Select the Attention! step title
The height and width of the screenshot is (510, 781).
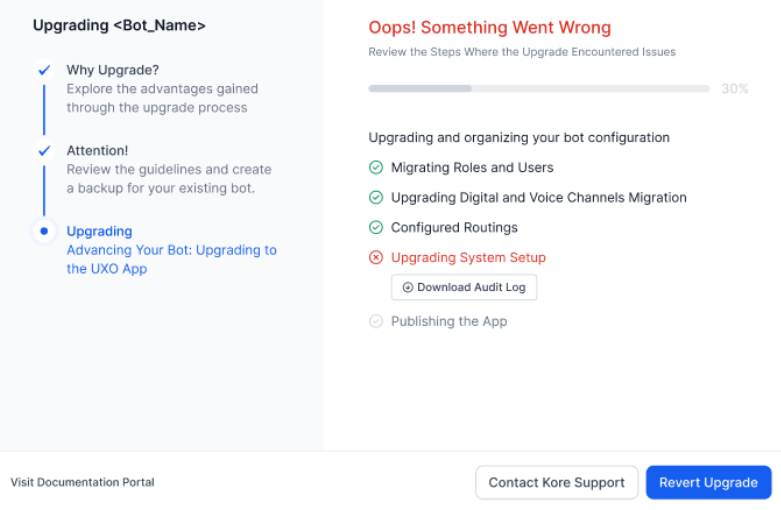(98, 151)
